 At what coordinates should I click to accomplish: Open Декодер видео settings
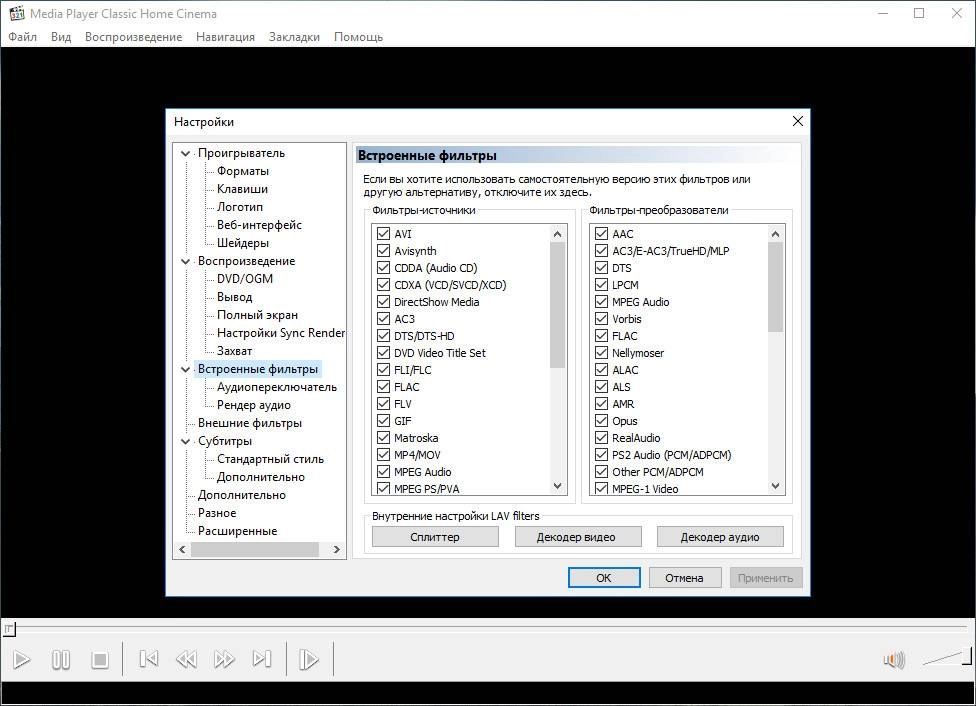click(x=578, y=537)
